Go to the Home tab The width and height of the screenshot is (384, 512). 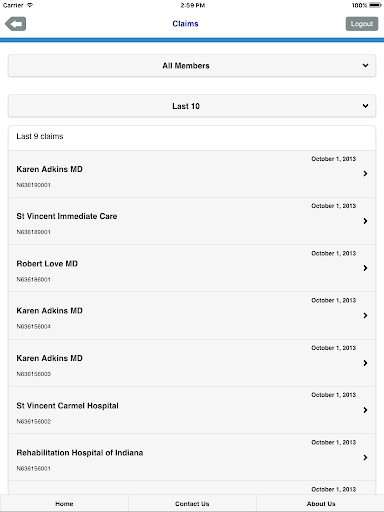(x=64, y=503)
